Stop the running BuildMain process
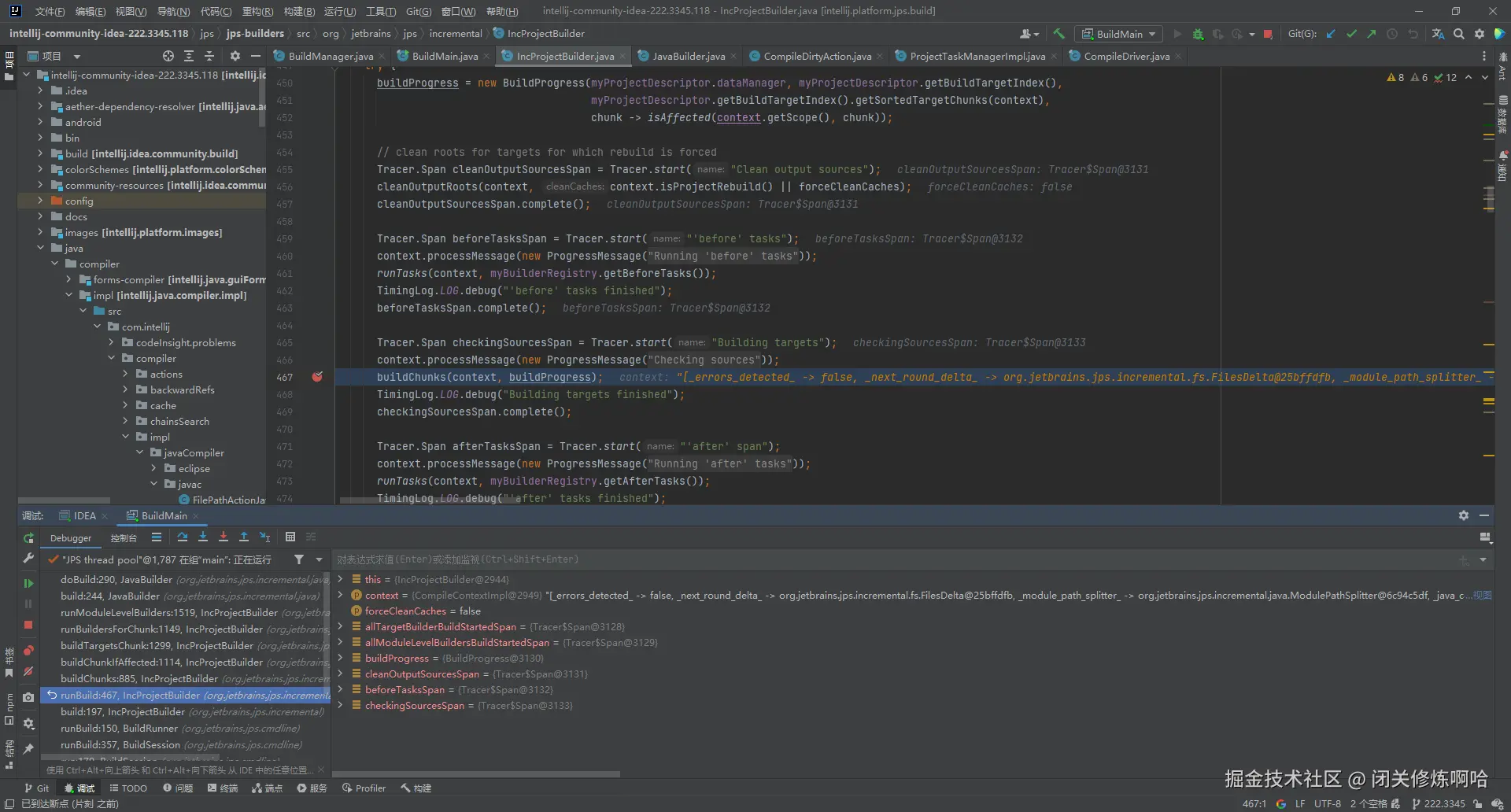Screen dimensions: 1511x812 coord(1268,34)
